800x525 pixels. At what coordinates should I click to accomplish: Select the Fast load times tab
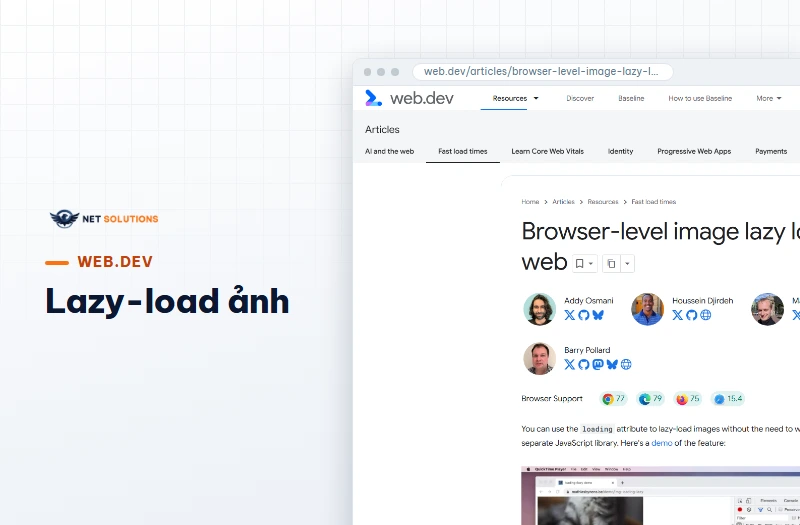[x=463, y=152]
